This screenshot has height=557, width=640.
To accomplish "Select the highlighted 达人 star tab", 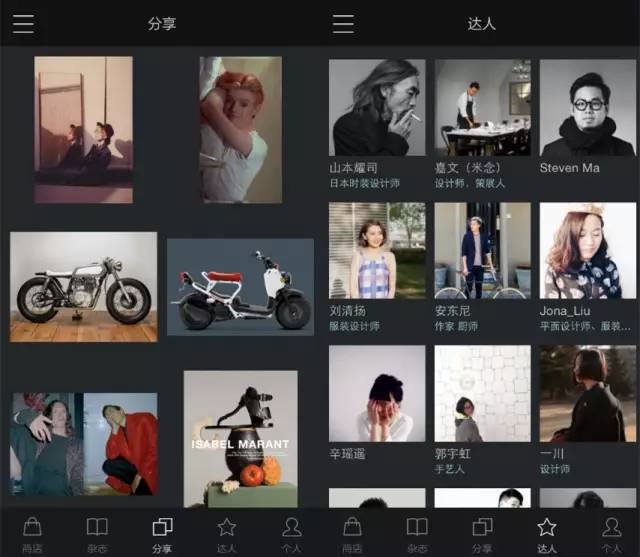I will tap(546, 532).
